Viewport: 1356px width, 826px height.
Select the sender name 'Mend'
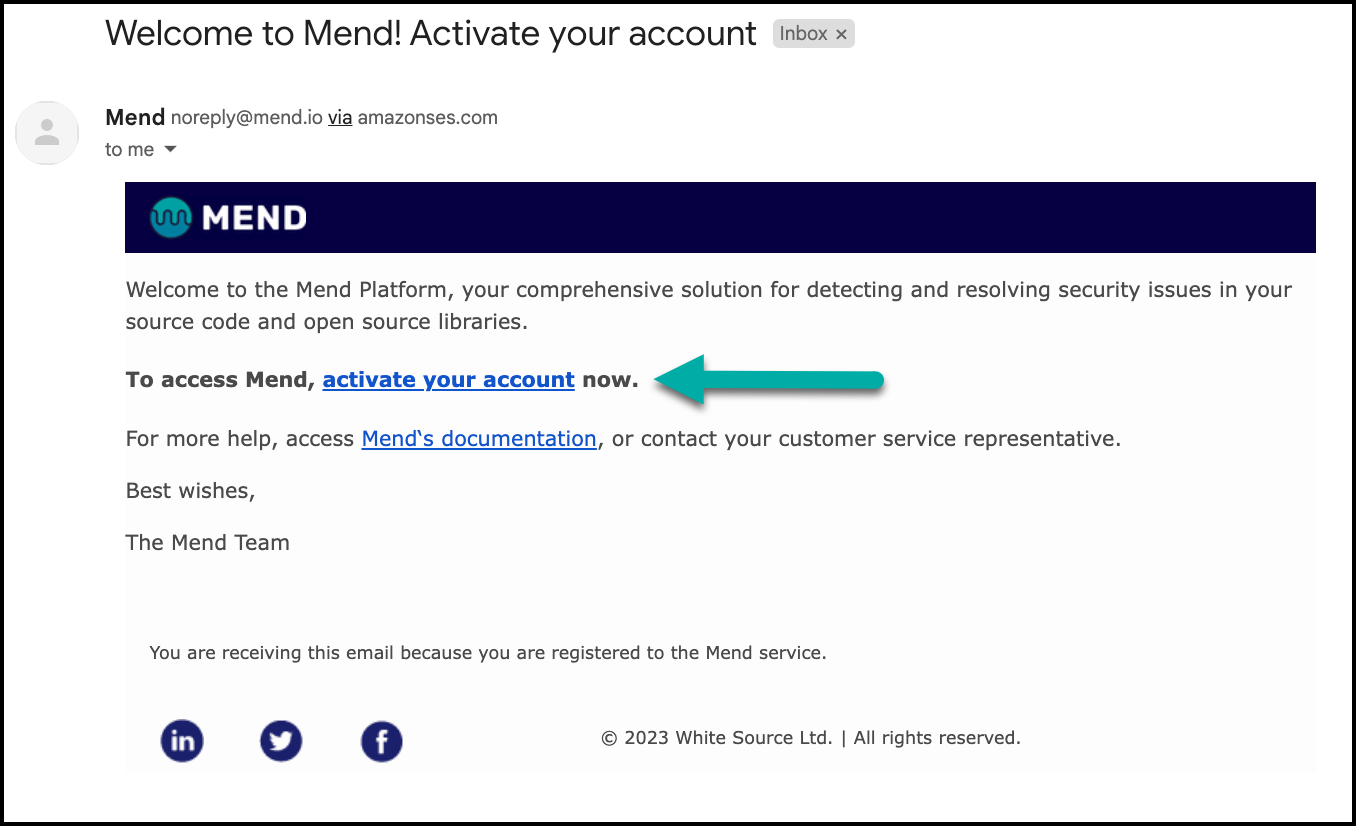coord(134,117)
